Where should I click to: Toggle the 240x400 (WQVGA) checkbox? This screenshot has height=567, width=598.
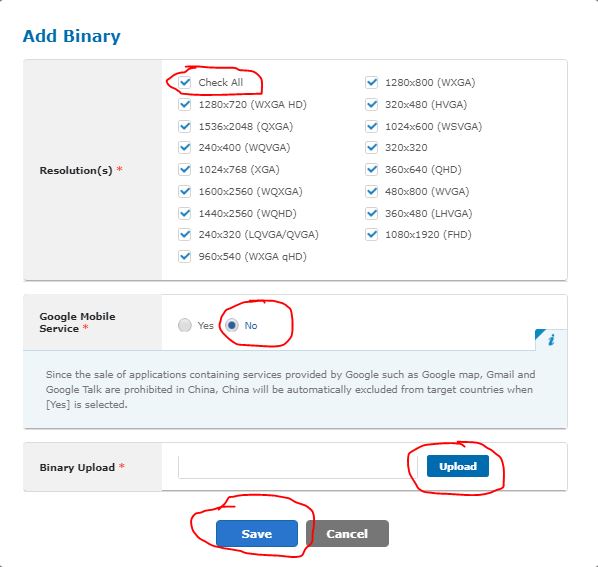pos(185,148)
